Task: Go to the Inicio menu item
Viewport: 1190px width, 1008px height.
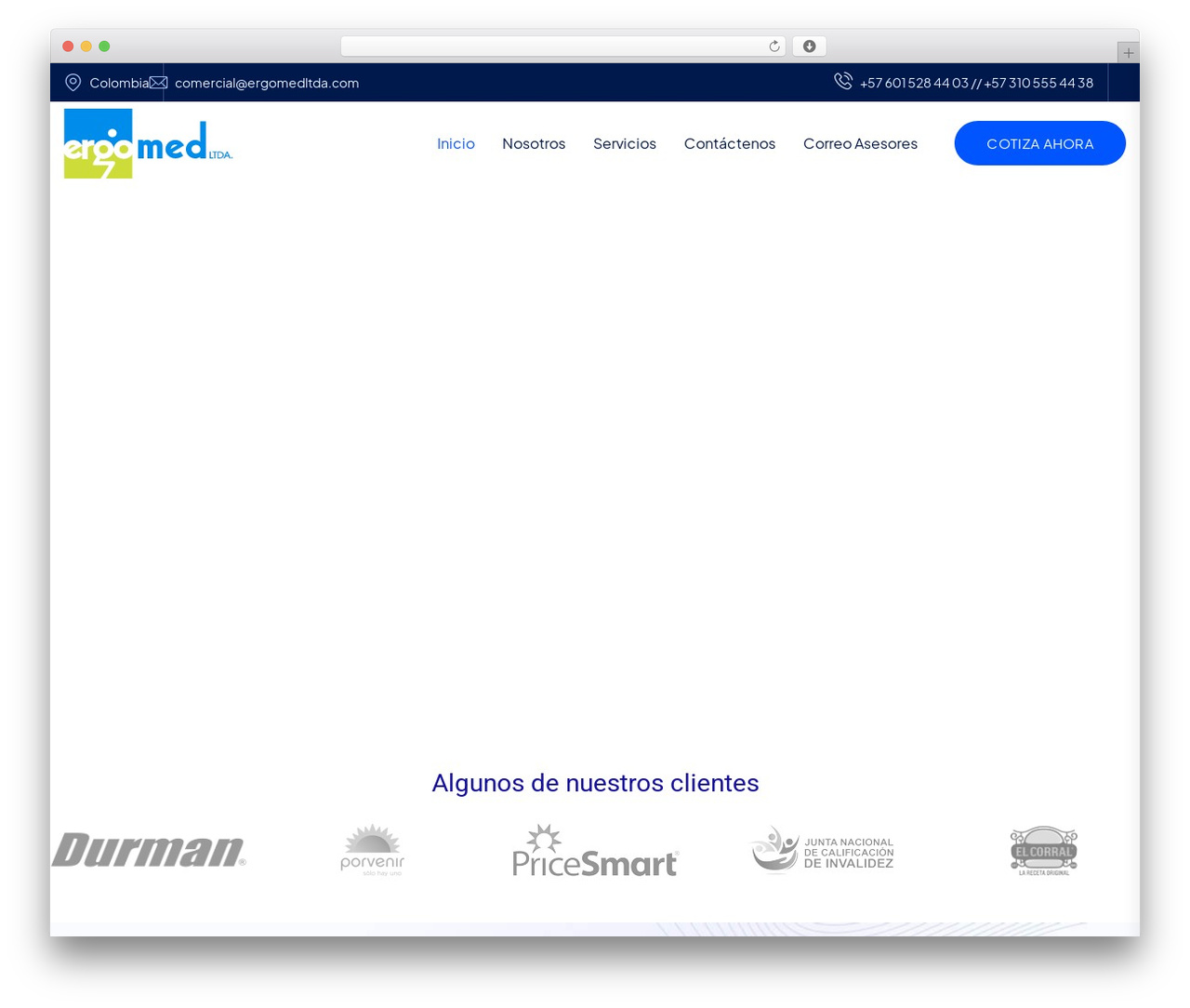Action: tap(456, 143)
